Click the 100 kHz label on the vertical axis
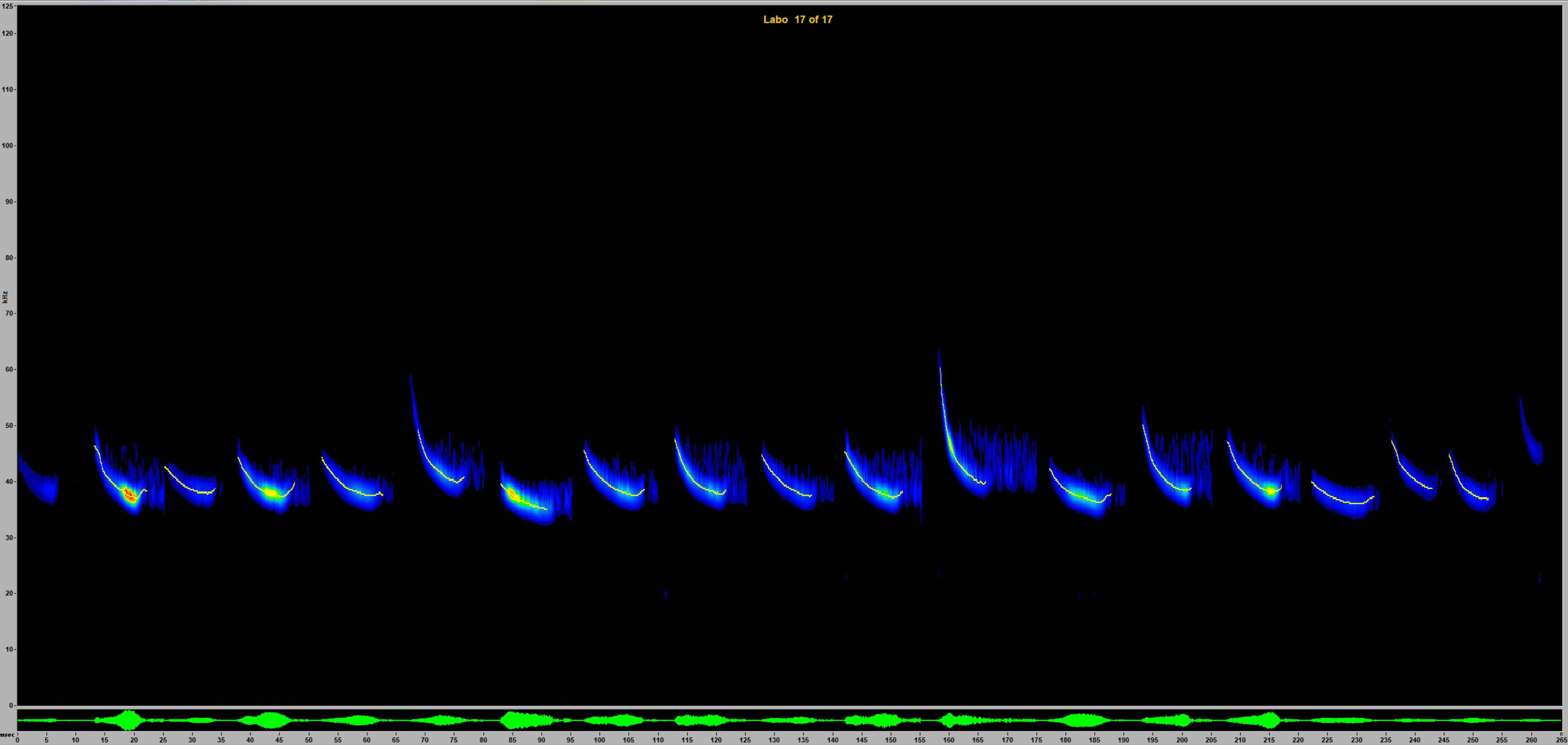 [x=7, y=146]
